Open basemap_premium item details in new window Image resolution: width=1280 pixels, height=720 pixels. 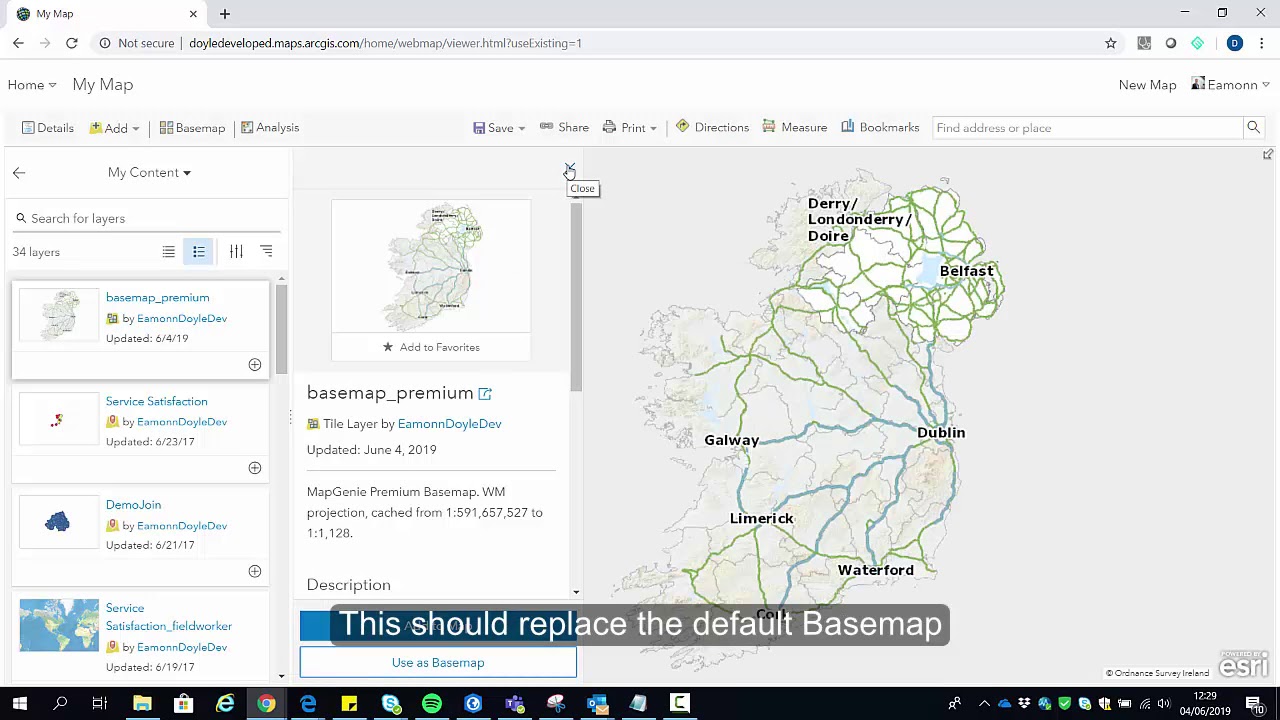(485, 394)
